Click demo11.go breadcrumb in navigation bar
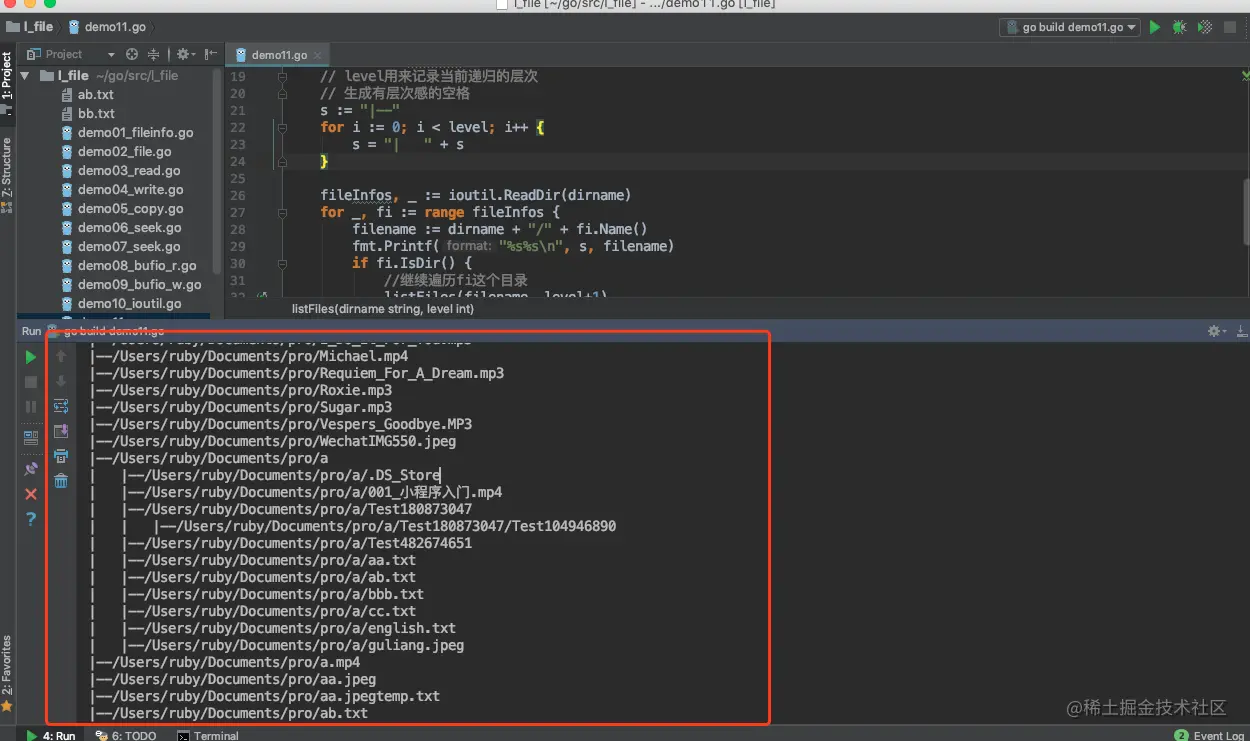 [x=108, y=27]
